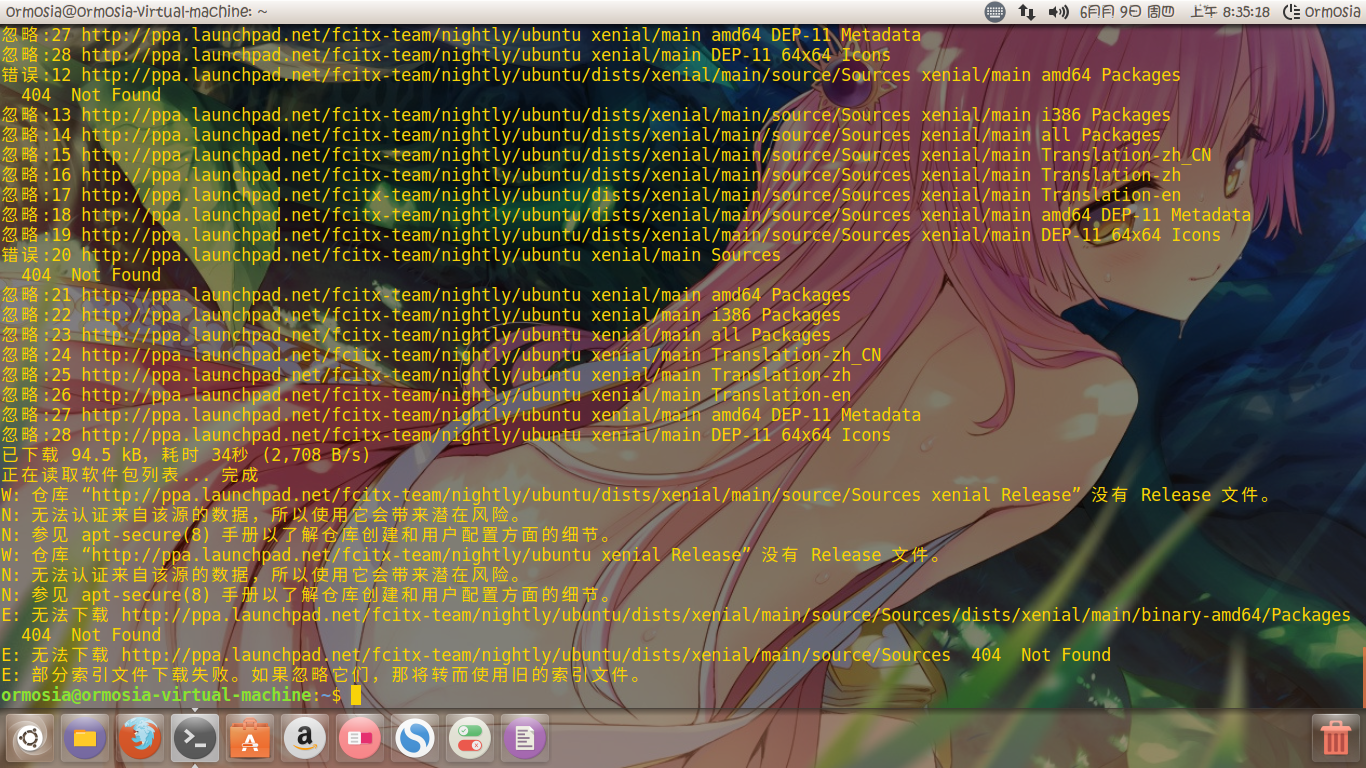
Task: Click the 错误:12 amd64 Packages line
Action: coord(591,75)
